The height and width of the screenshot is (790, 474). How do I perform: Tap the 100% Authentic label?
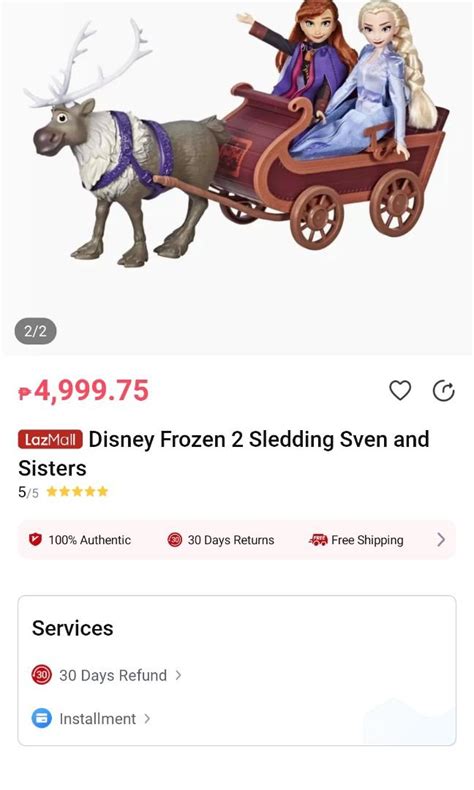[x=90, y=540]
